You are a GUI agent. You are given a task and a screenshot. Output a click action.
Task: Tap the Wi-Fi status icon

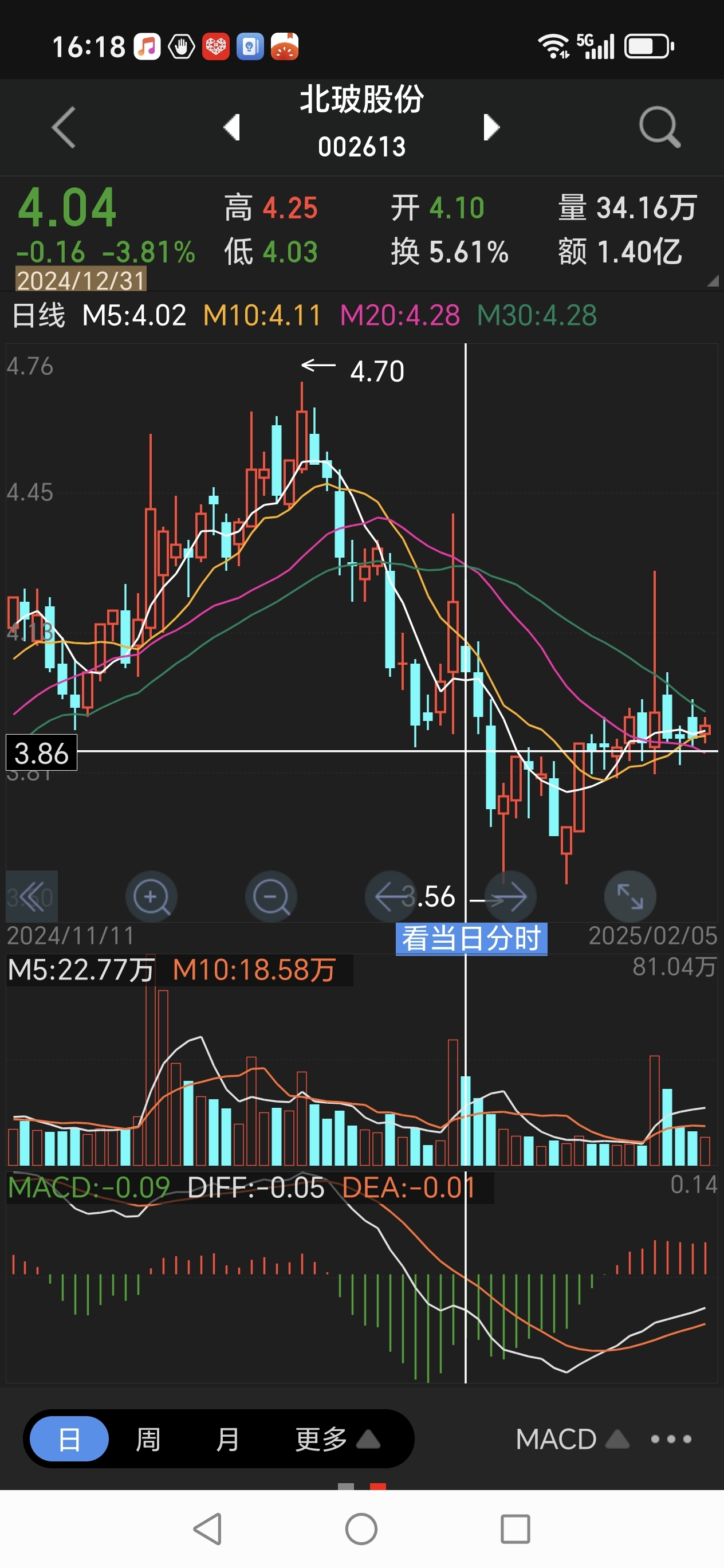pos(553,46)
